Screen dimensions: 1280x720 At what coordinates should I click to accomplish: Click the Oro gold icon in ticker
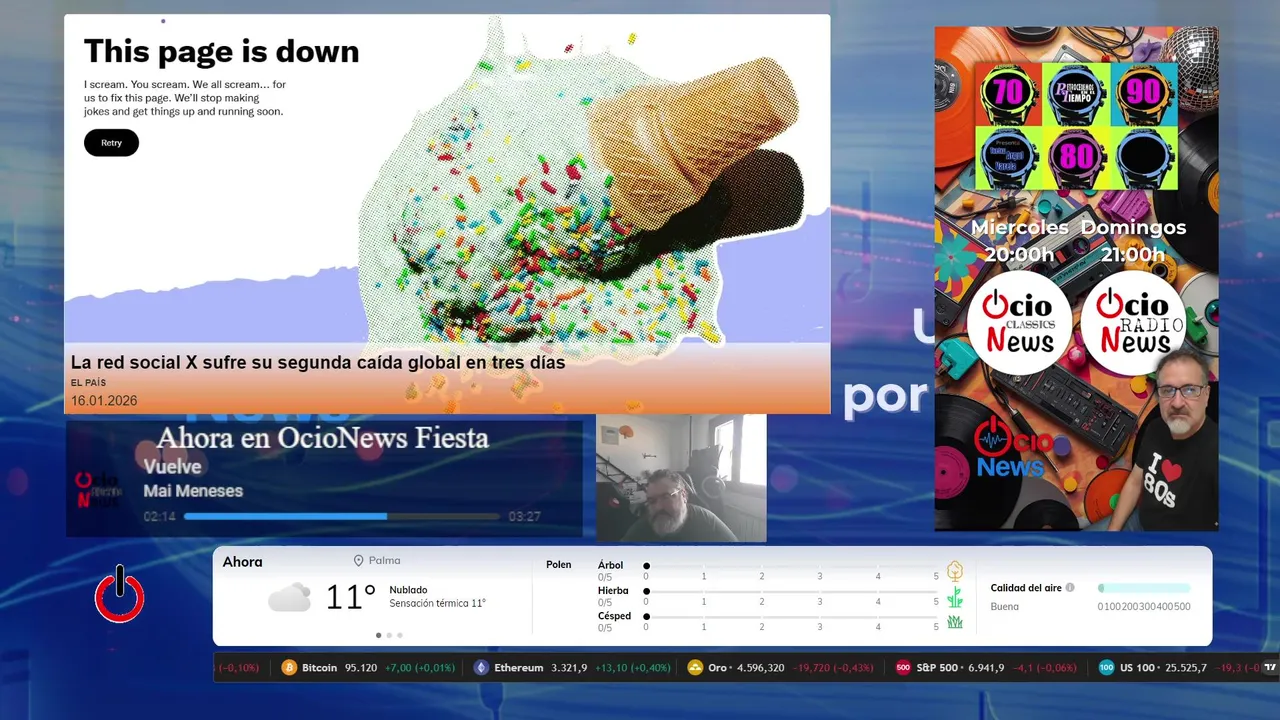(695, 668)
